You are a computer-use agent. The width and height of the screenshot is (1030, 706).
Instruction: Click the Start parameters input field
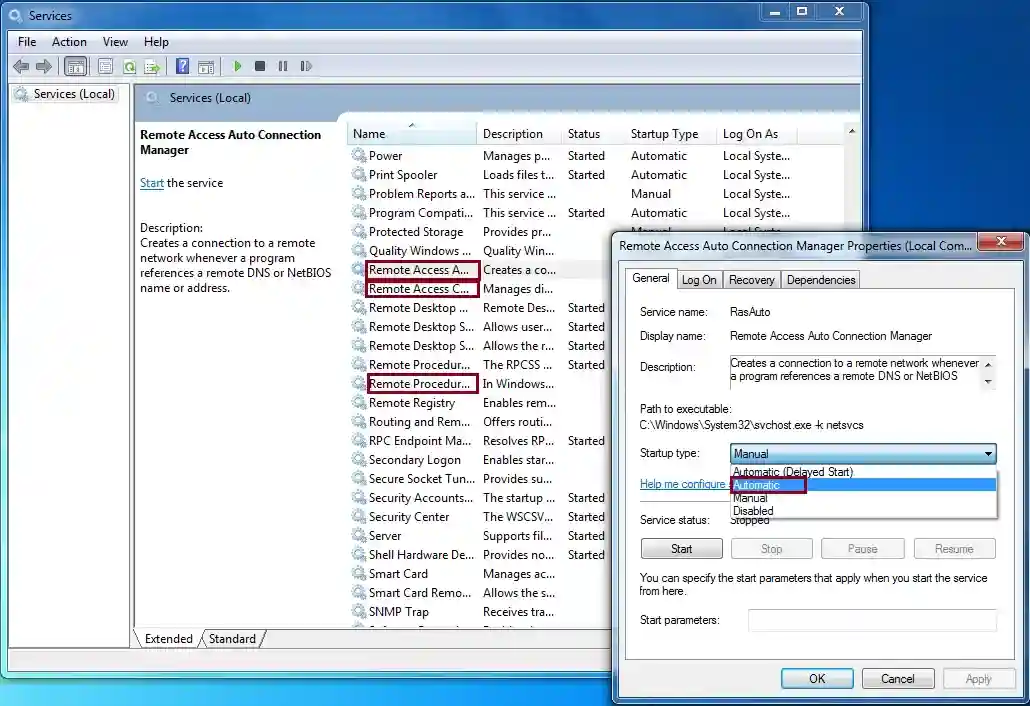pos(871,620)
